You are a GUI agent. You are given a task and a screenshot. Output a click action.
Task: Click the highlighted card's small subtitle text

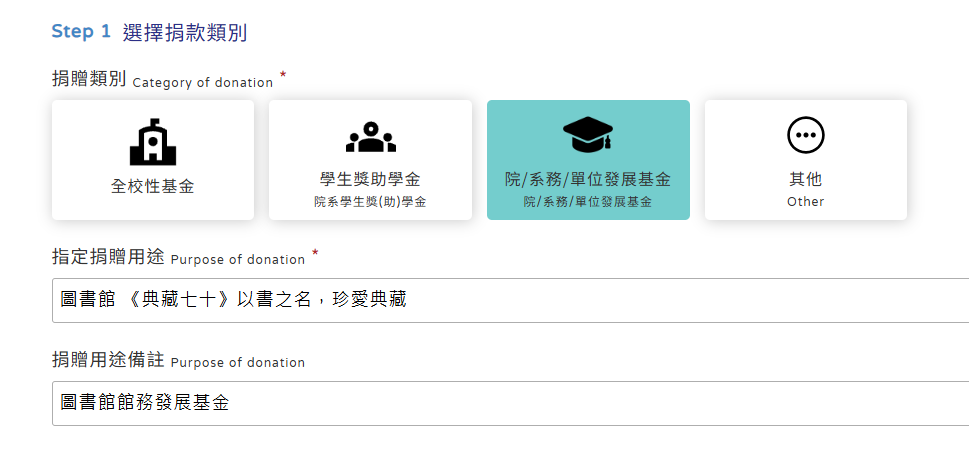click(x=588, y=202)
